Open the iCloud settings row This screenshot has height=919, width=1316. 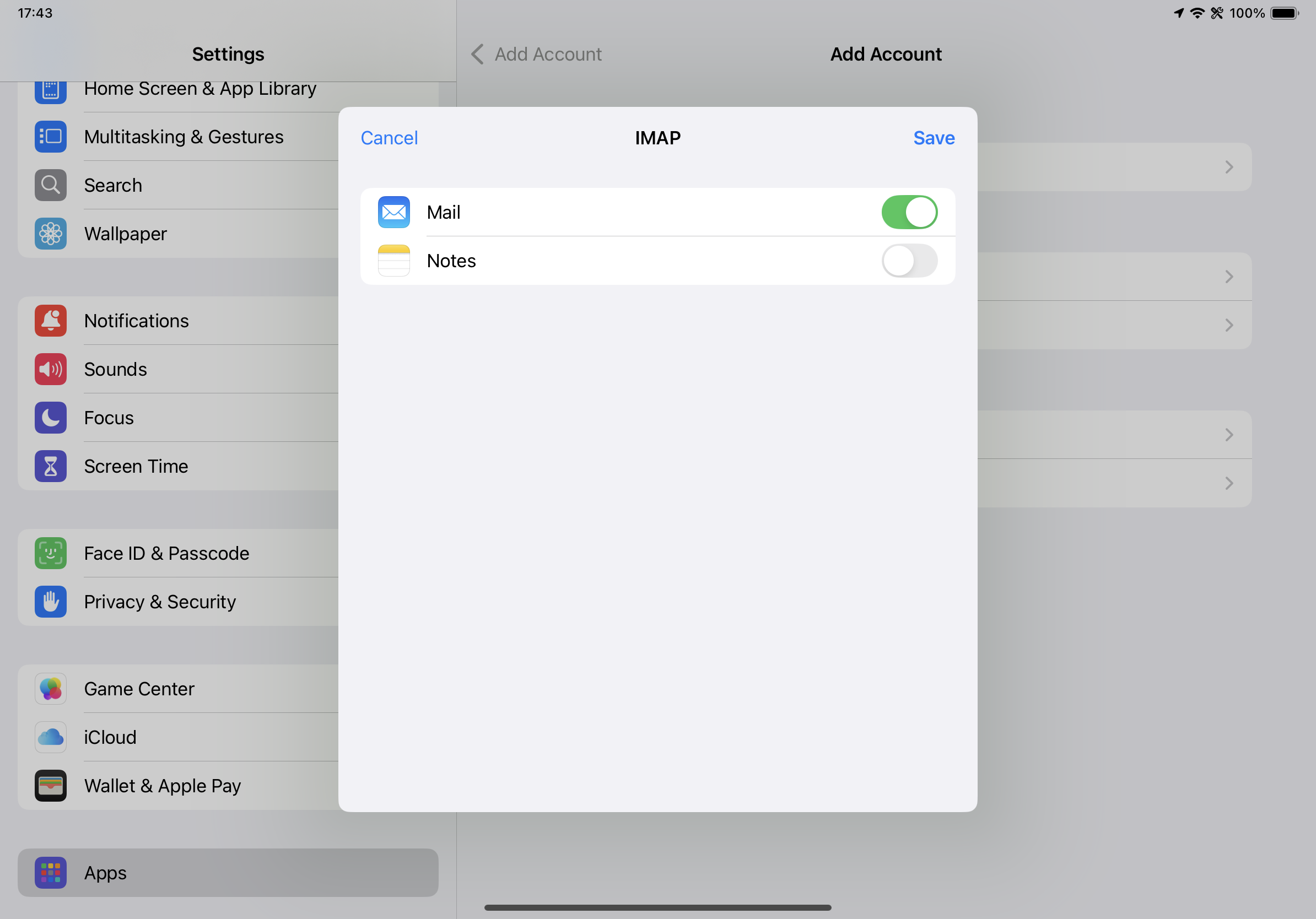[x=110, y=737]
